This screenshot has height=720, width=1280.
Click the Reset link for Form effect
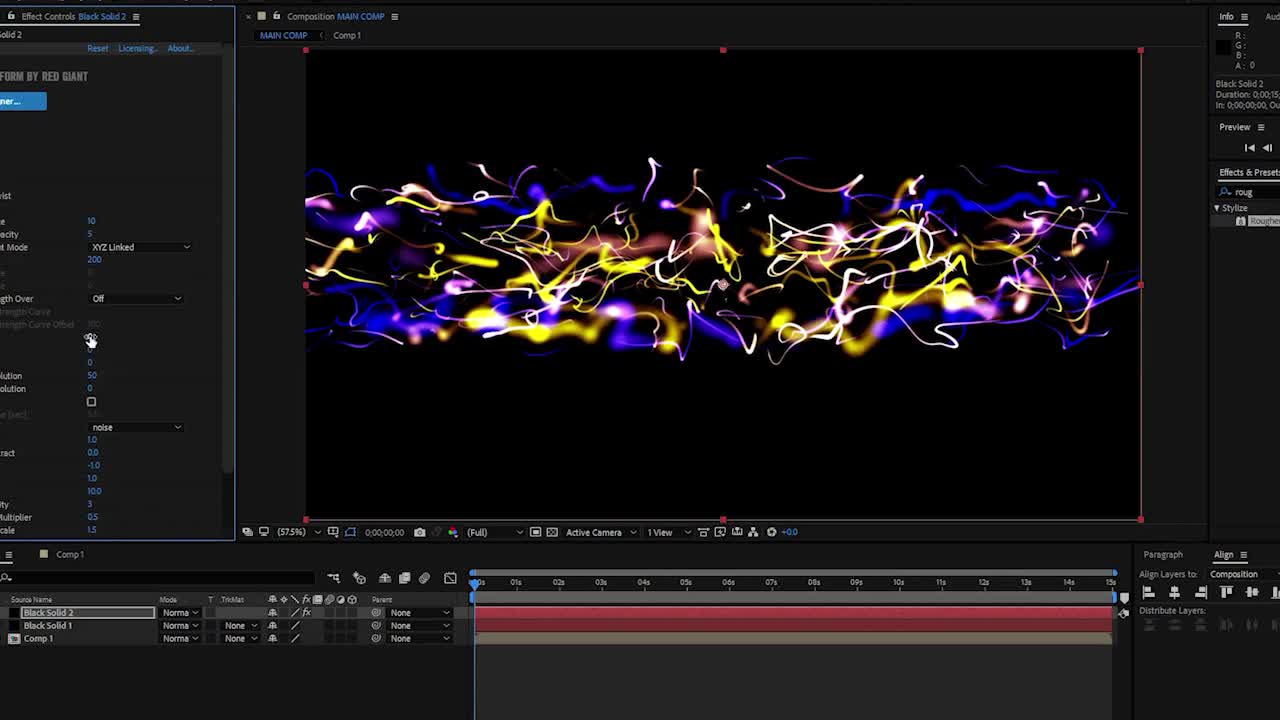[97, 48]
